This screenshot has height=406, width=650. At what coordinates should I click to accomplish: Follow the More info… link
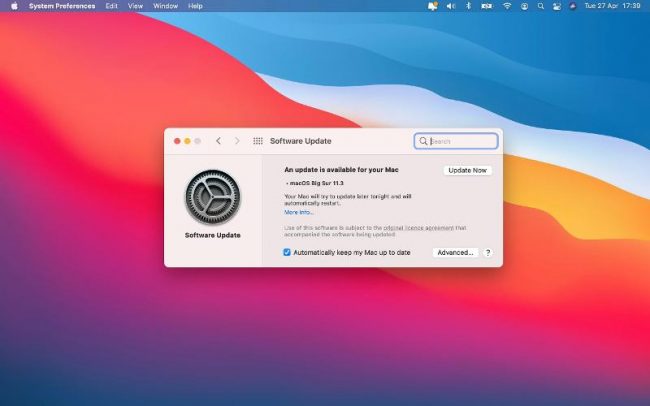click(298, 212)
